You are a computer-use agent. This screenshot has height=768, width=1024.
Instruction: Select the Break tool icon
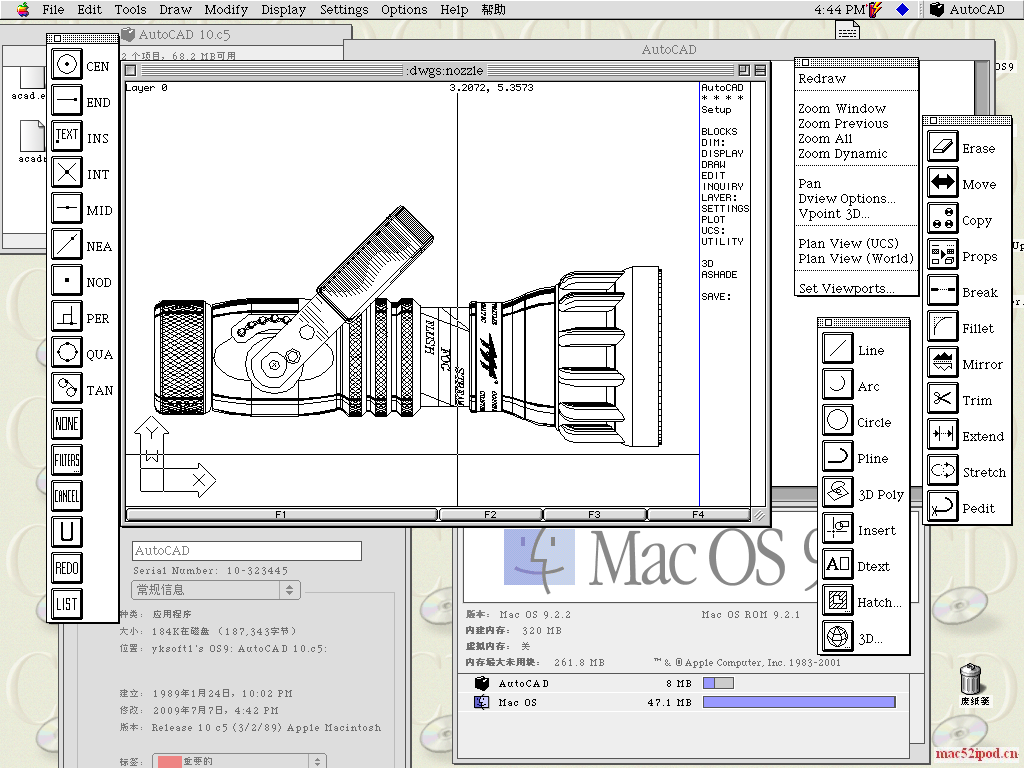coord(942,290)
